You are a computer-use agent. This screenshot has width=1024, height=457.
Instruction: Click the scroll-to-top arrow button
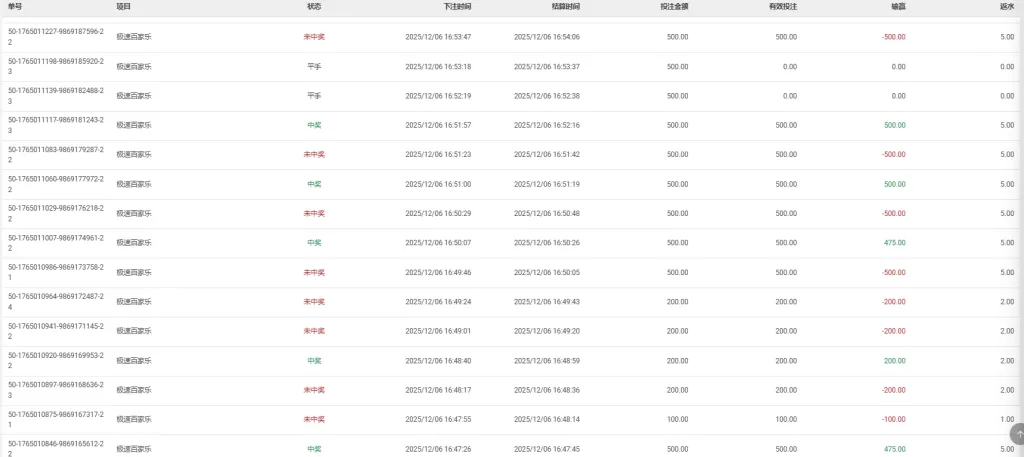click(1016, 434)
